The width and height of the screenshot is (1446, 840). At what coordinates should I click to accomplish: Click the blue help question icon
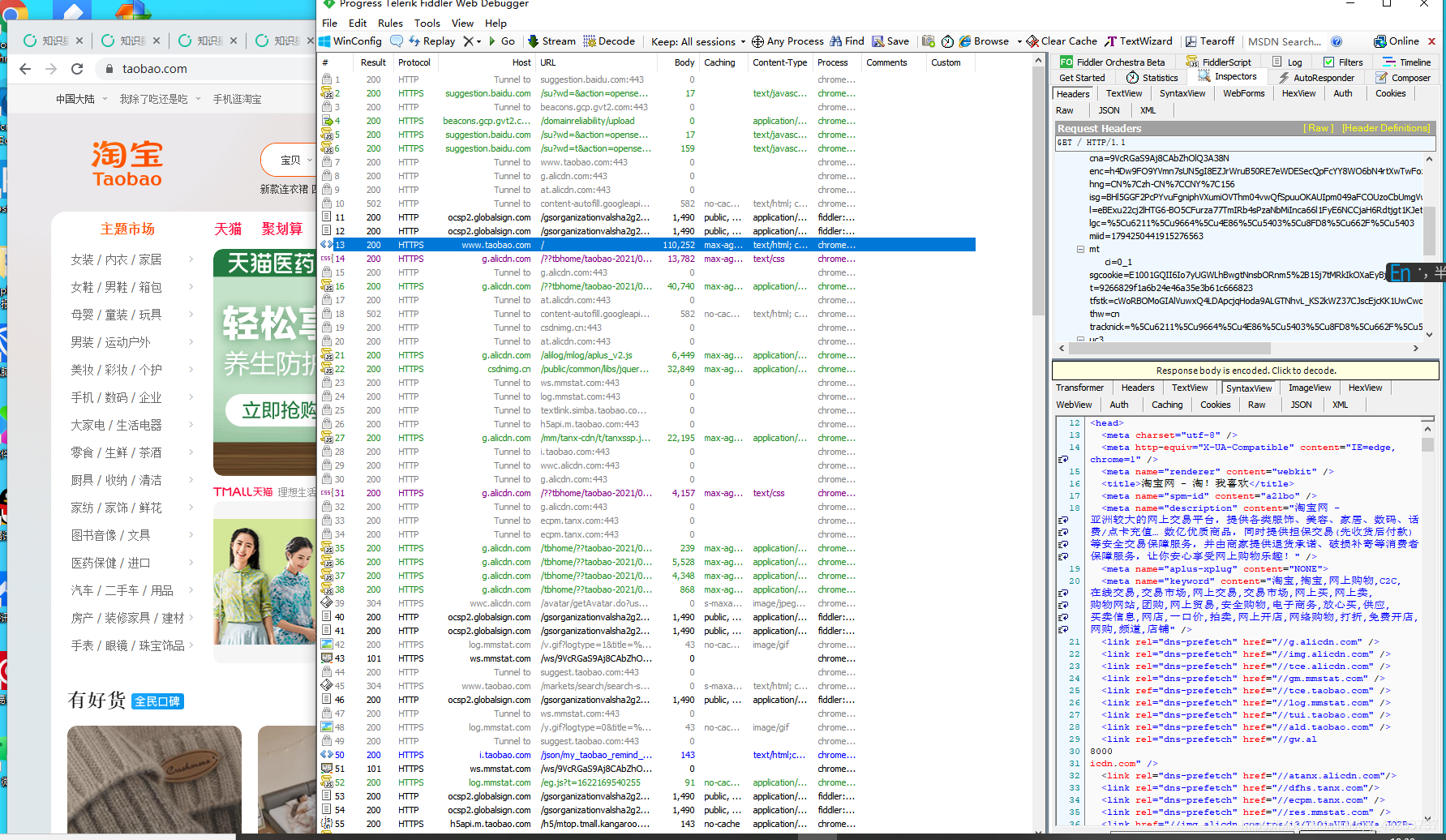pos(1337,41)
